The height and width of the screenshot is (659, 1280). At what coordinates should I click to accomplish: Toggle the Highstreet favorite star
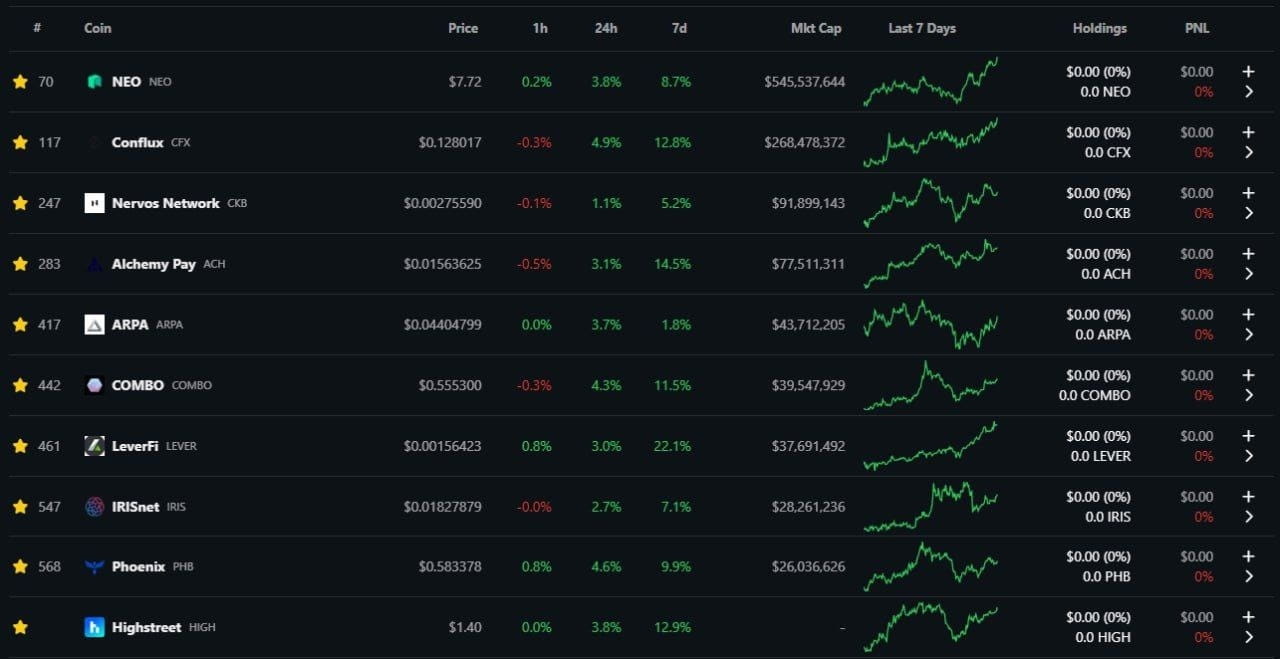point(20,628)
